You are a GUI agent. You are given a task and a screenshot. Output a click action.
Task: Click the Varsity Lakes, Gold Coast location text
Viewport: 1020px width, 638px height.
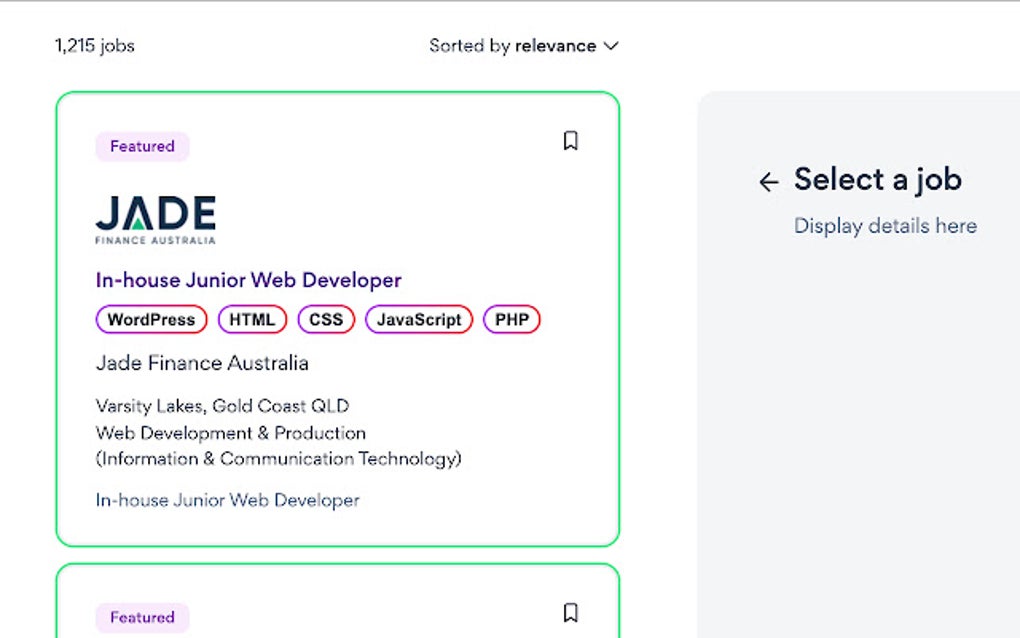click(221, 406)
